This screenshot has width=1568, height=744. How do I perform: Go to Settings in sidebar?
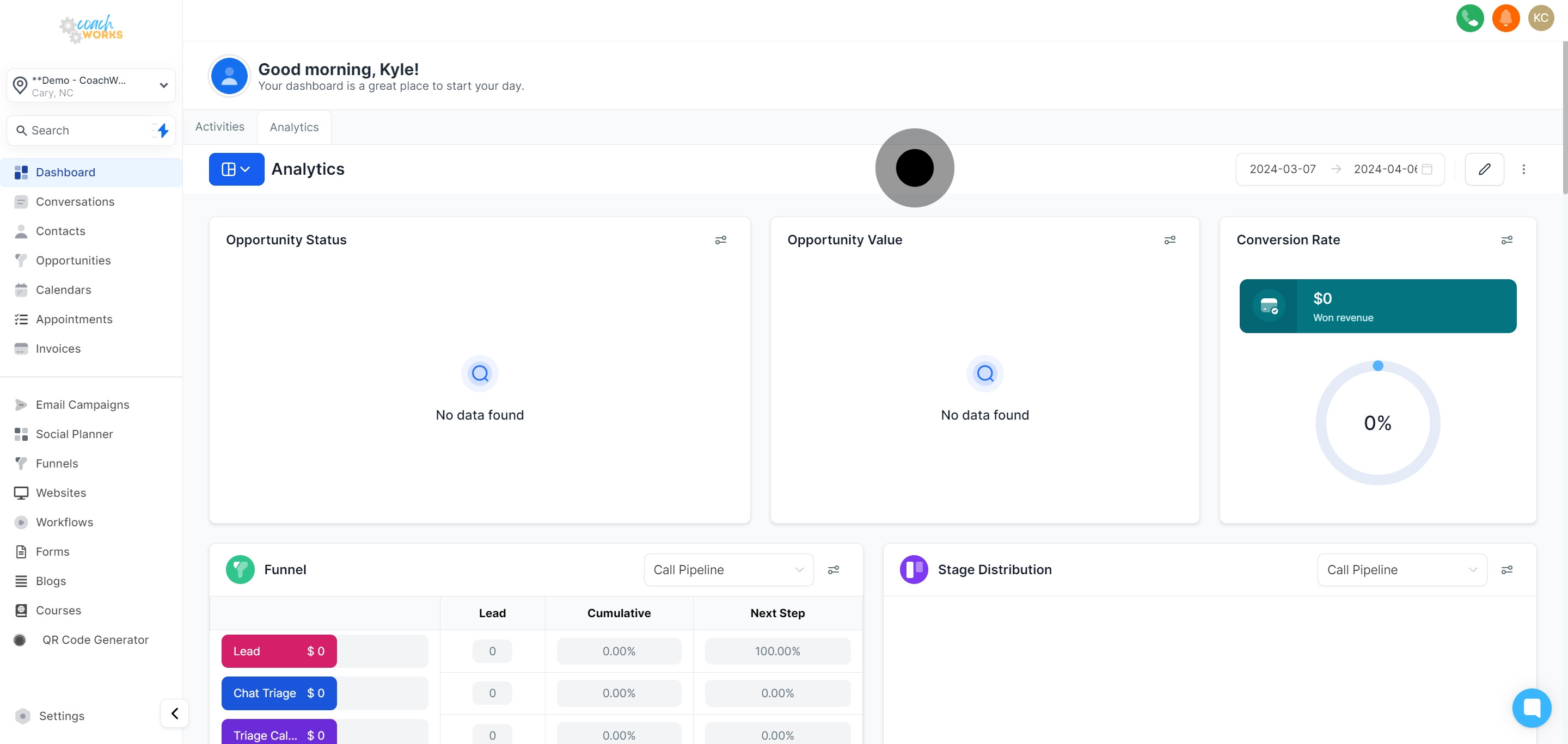point(62,716)
